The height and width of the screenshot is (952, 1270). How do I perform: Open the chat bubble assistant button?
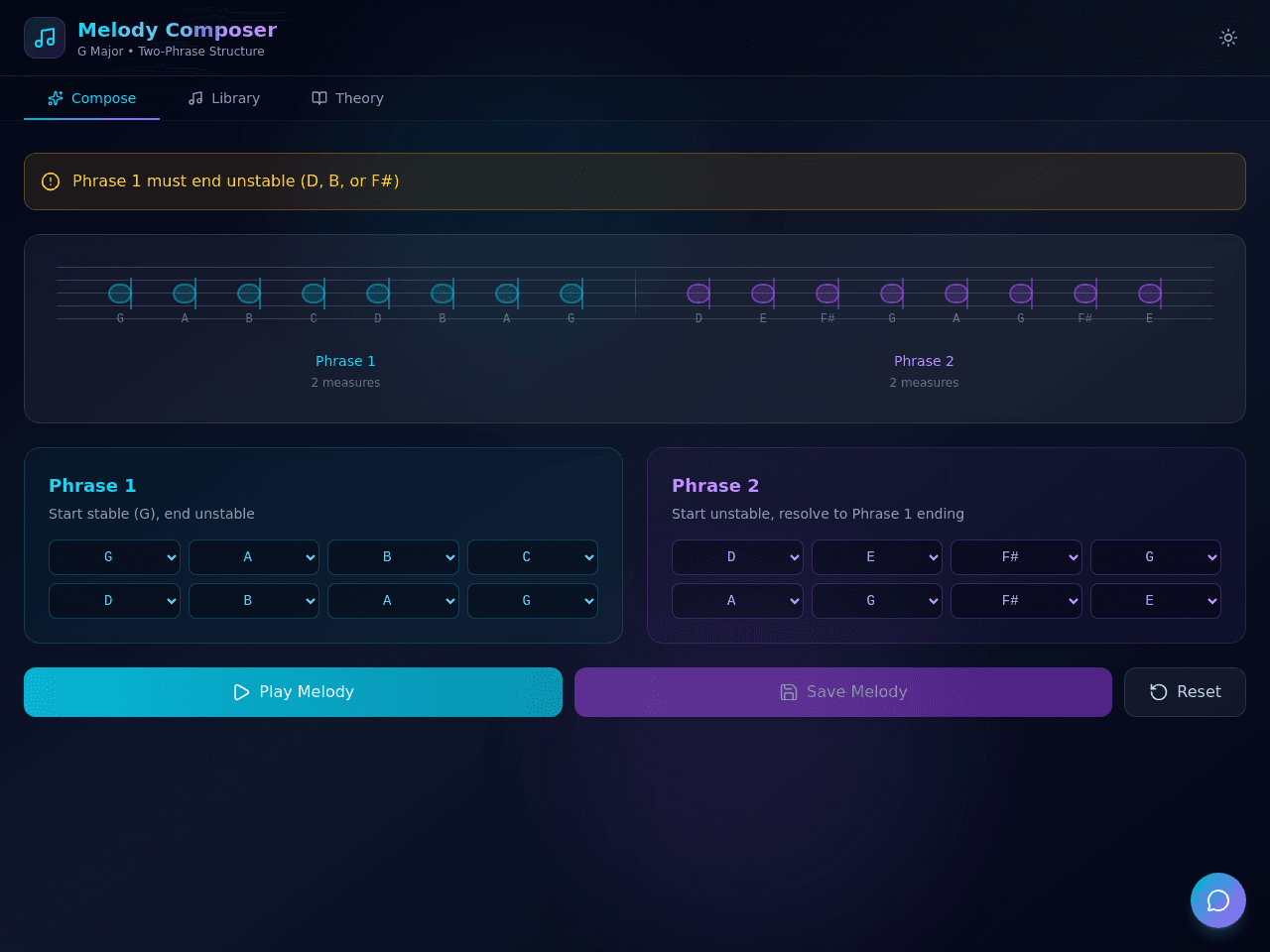pyautogui.click(x=1218, y=900)
